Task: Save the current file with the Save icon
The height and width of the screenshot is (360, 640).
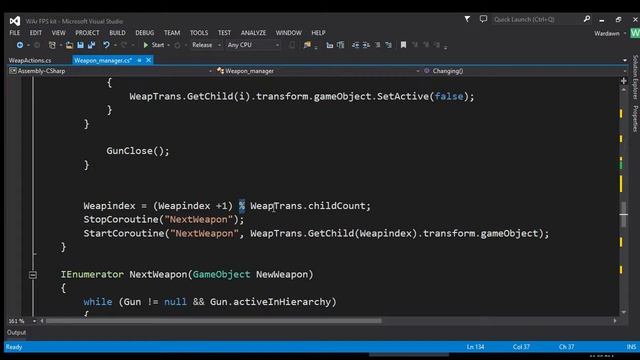Action: (x=80, y=45)
